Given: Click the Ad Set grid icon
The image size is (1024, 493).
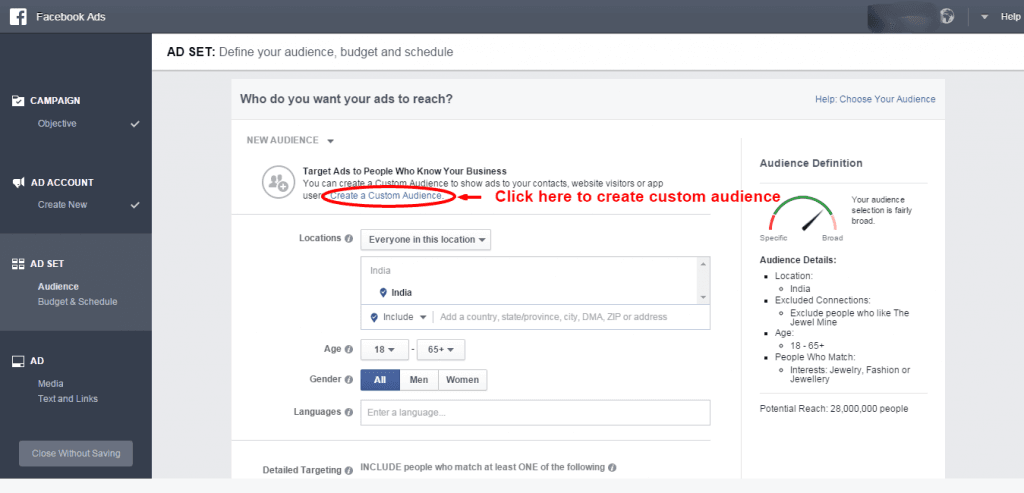Looking at the screenshot, I should [18, 264].
